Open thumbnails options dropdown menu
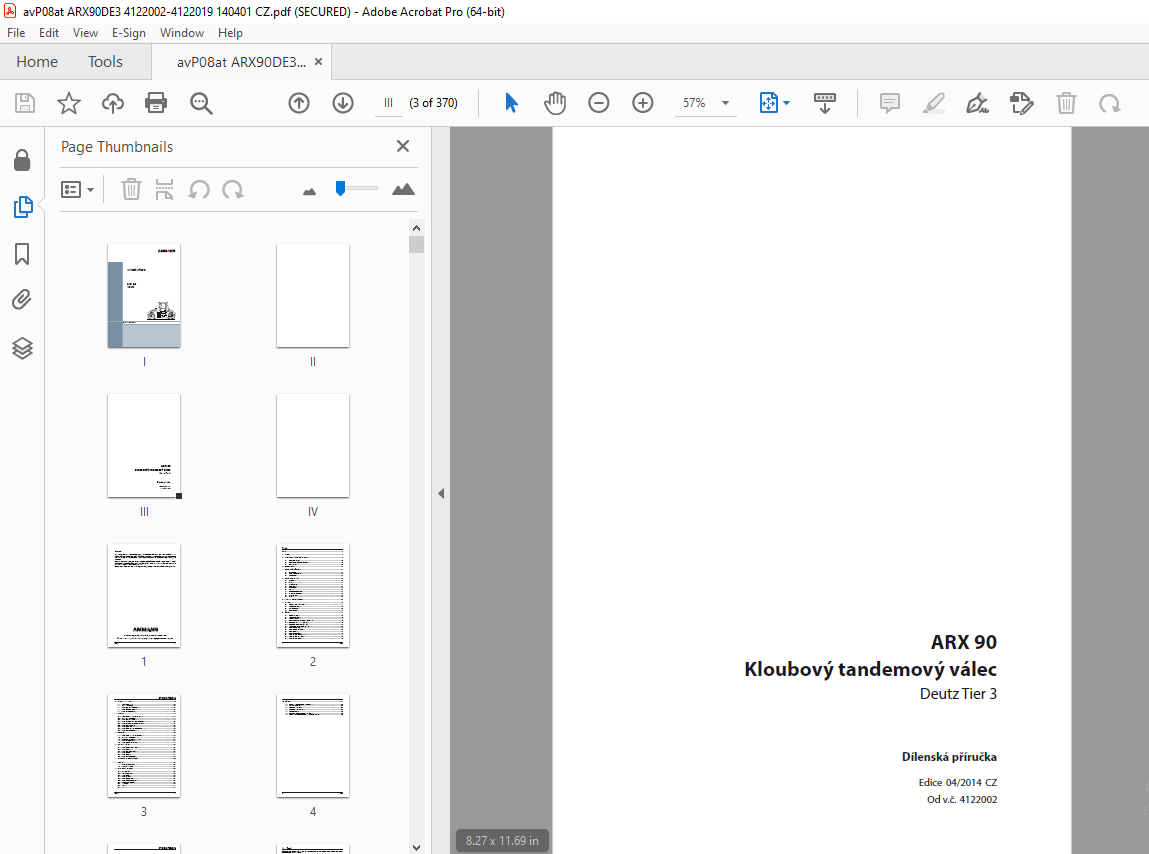The height and width of the screenshot is (854, 1149). 77,190
